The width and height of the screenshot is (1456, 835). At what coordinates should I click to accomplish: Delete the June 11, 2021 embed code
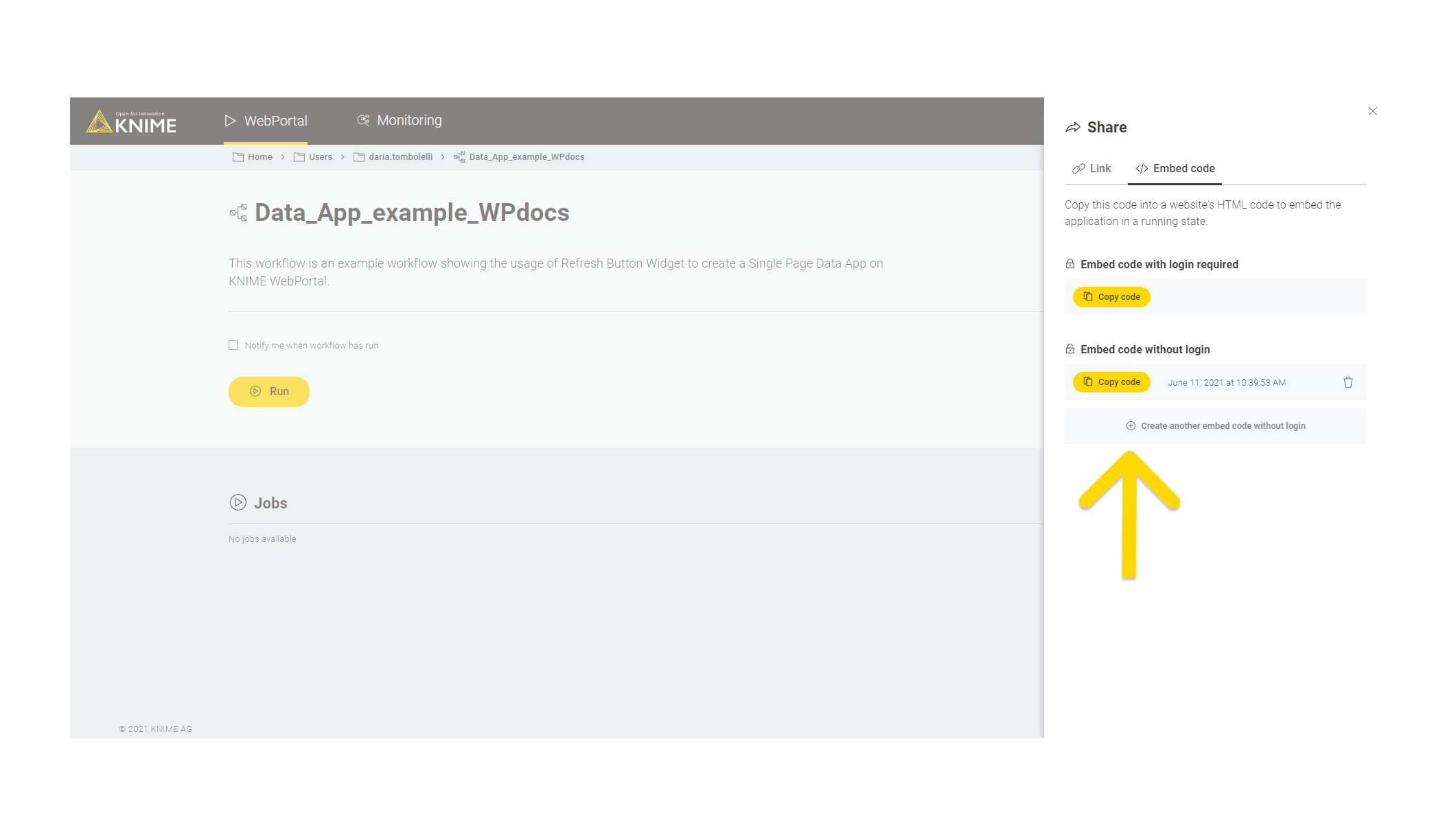pos(1348,382)
